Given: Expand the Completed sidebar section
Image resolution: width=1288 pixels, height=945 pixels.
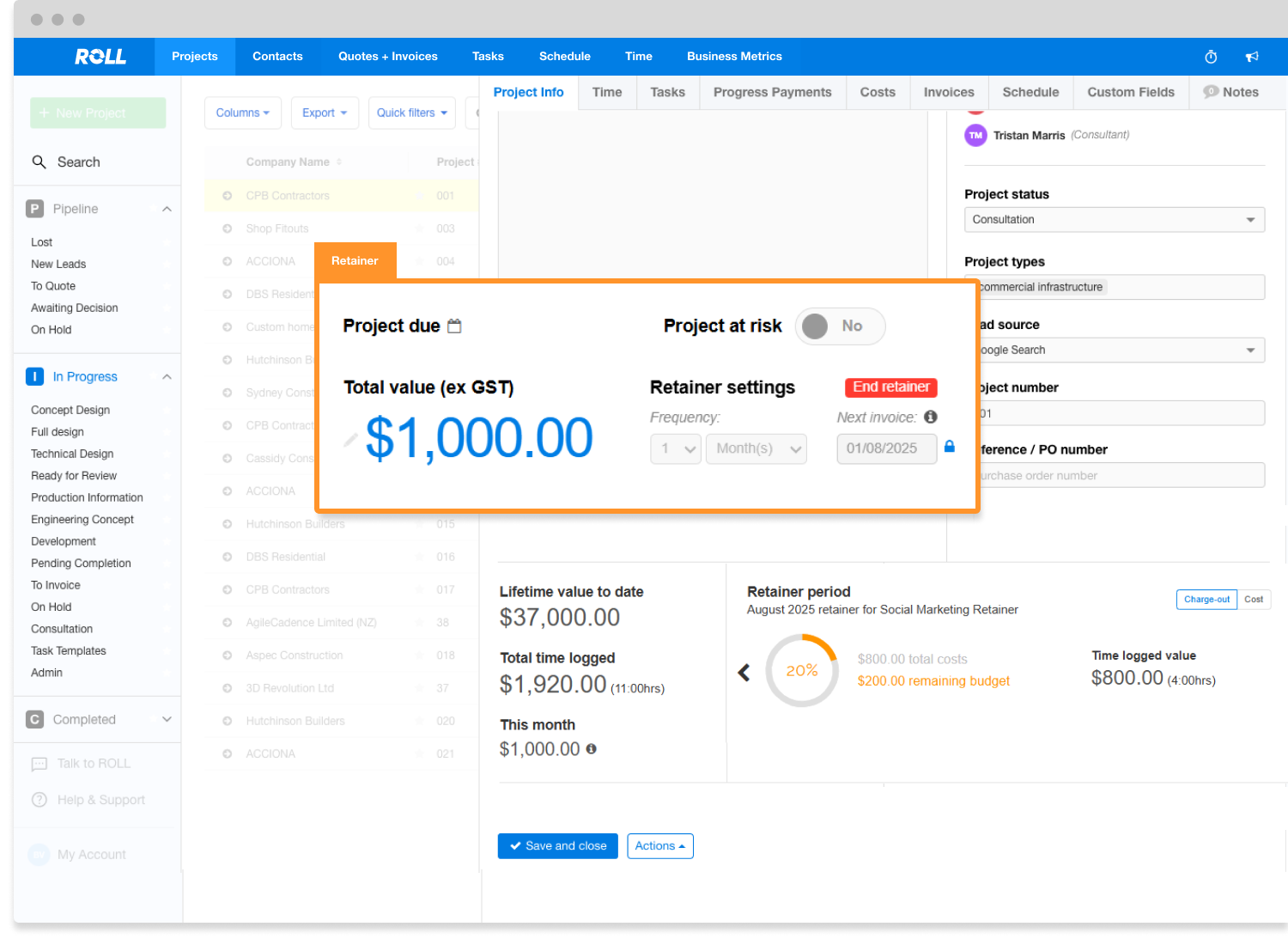Looking at the screenshot, I should pyautogui.click(x=167, y=720).
